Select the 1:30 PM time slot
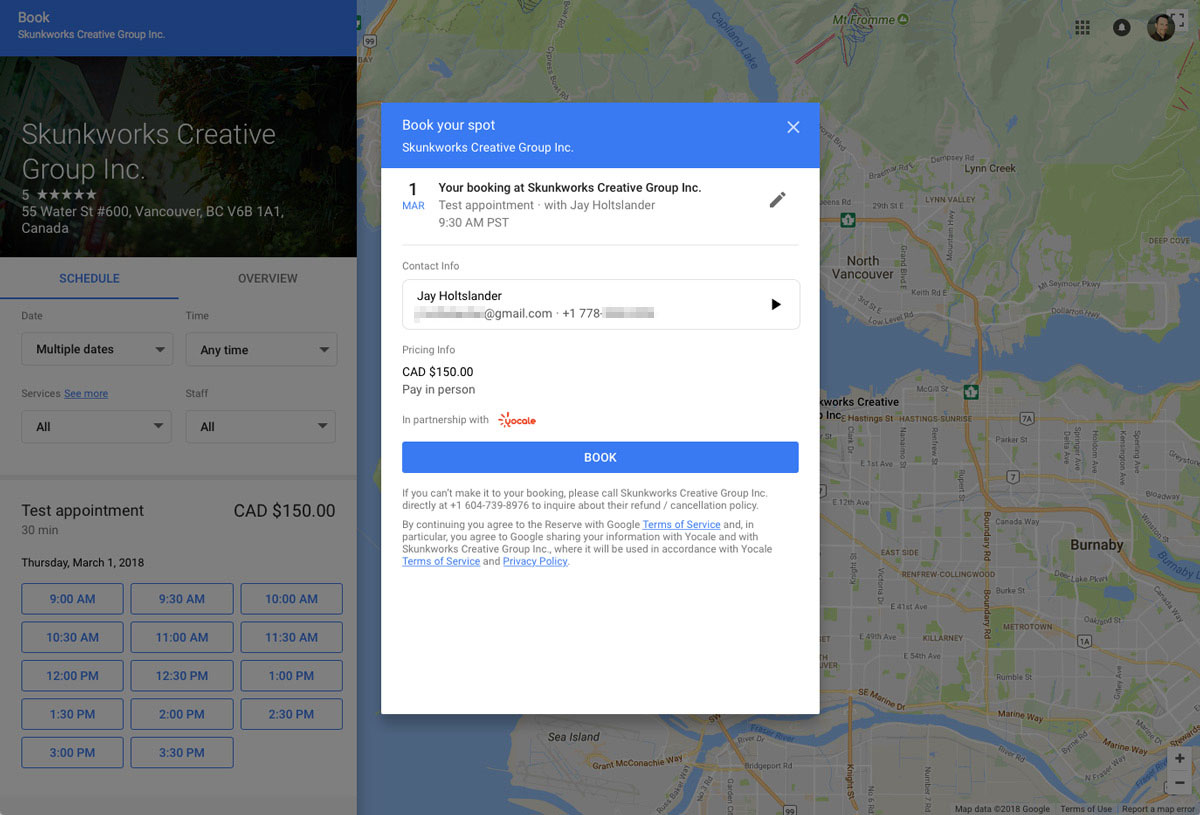This screenshot has width=1200, height=815. 72,714
